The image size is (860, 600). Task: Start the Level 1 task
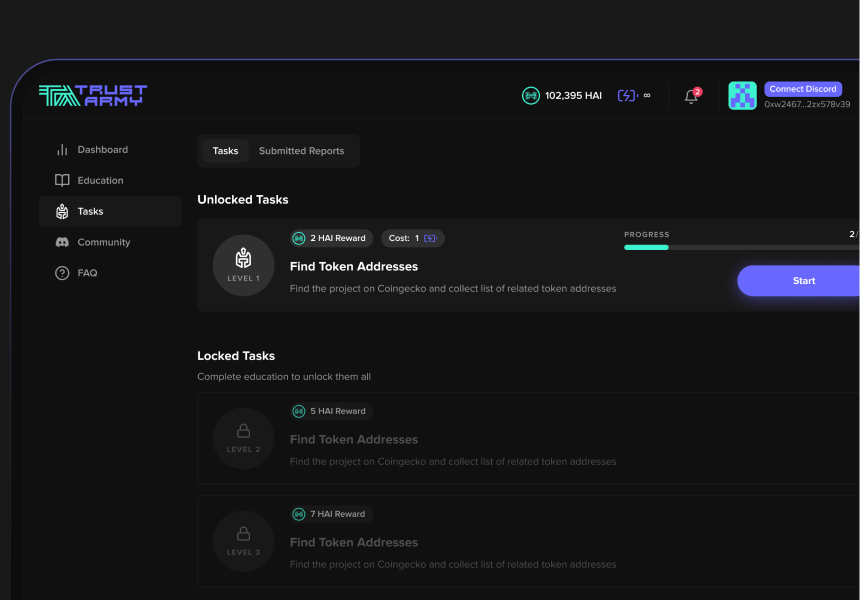click(799, 281)
